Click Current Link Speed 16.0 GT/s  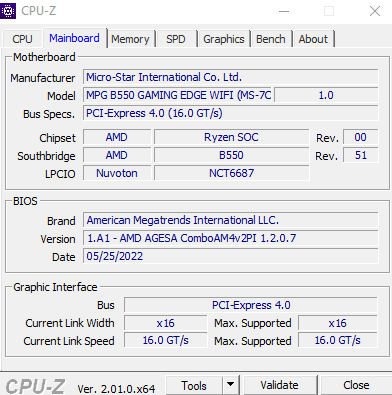pos(166,340)
